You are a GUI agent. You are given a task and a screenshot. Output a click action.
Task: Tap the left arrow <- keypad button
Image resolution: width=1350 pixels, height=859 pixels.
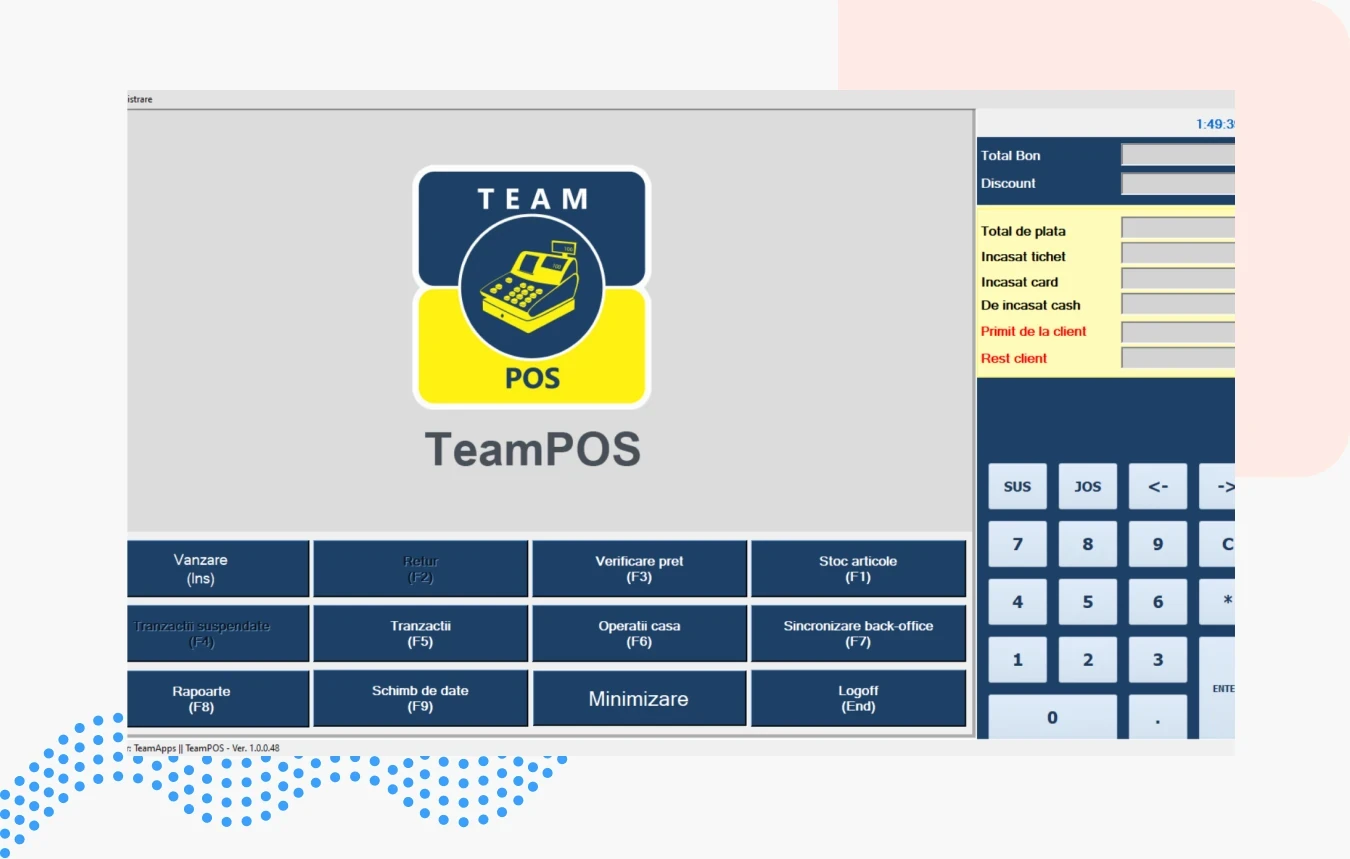tap(1158, 486)
